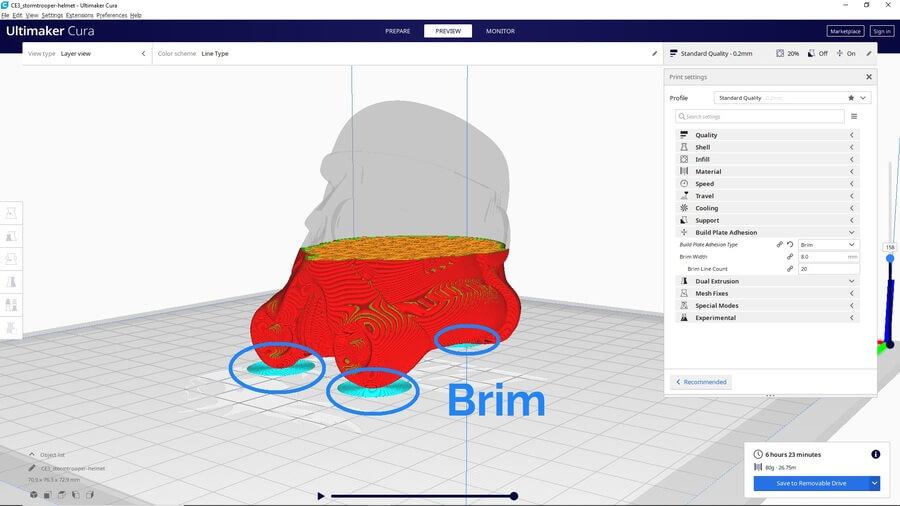Click the info icon beside print time
Image resolution: width=900 pixels, height=506 pixels.
pos(875,454)
